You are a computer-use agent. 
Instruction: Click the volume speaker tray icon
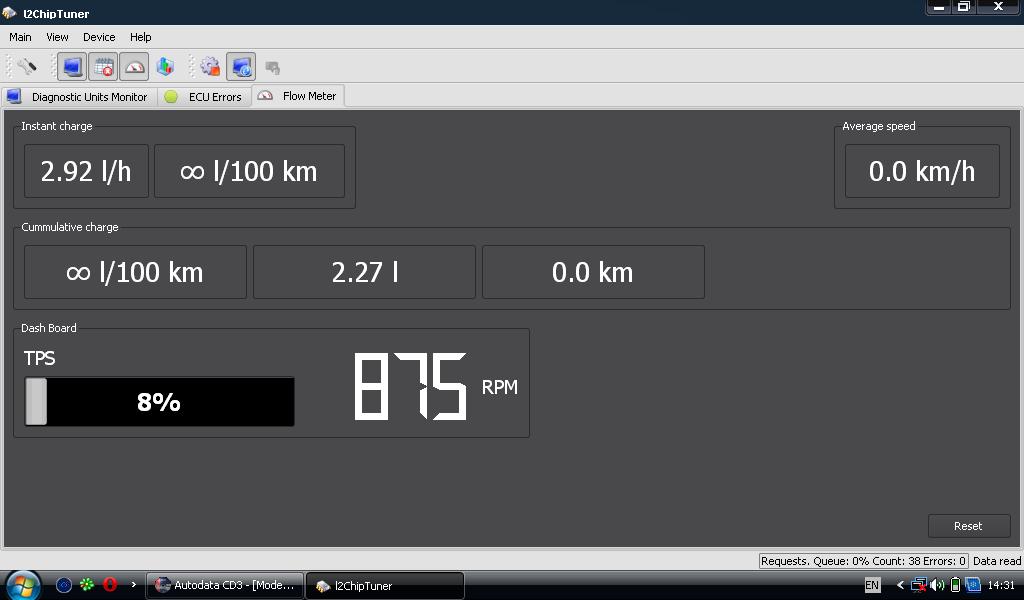tap(937, 585)
